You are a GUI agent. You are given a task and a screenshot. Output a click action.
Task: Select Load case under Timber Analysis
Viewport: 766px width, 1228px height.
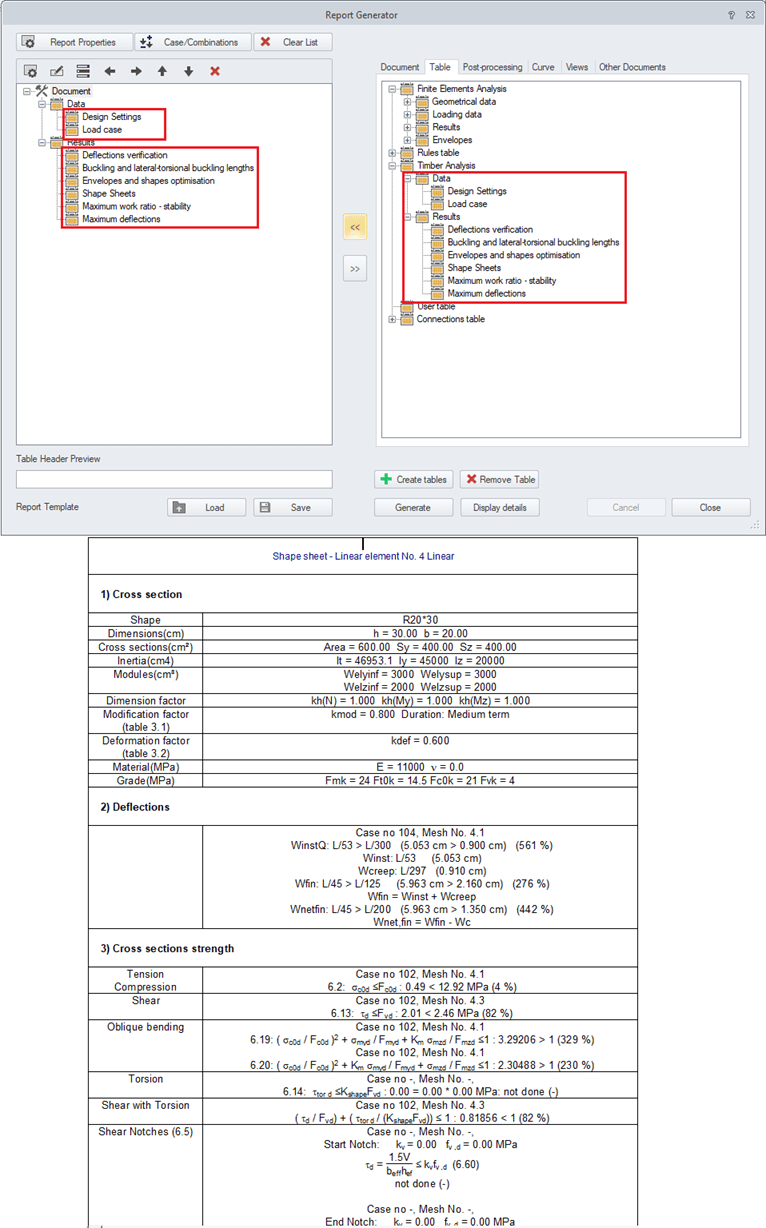coord(467,204)
